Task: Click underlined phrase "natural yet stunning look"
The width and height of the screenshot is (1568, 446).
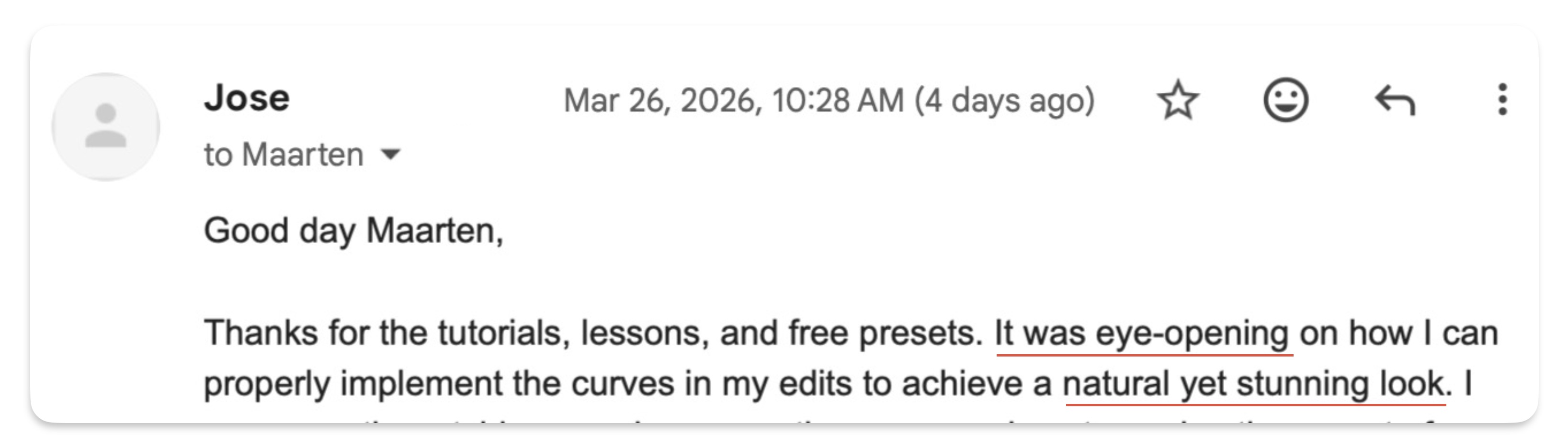Action: [1253, 384]
